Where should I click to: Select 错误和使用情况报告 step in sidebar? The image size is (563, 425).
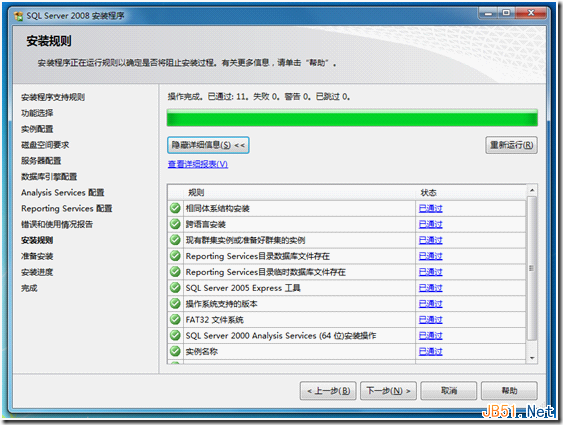57,224
